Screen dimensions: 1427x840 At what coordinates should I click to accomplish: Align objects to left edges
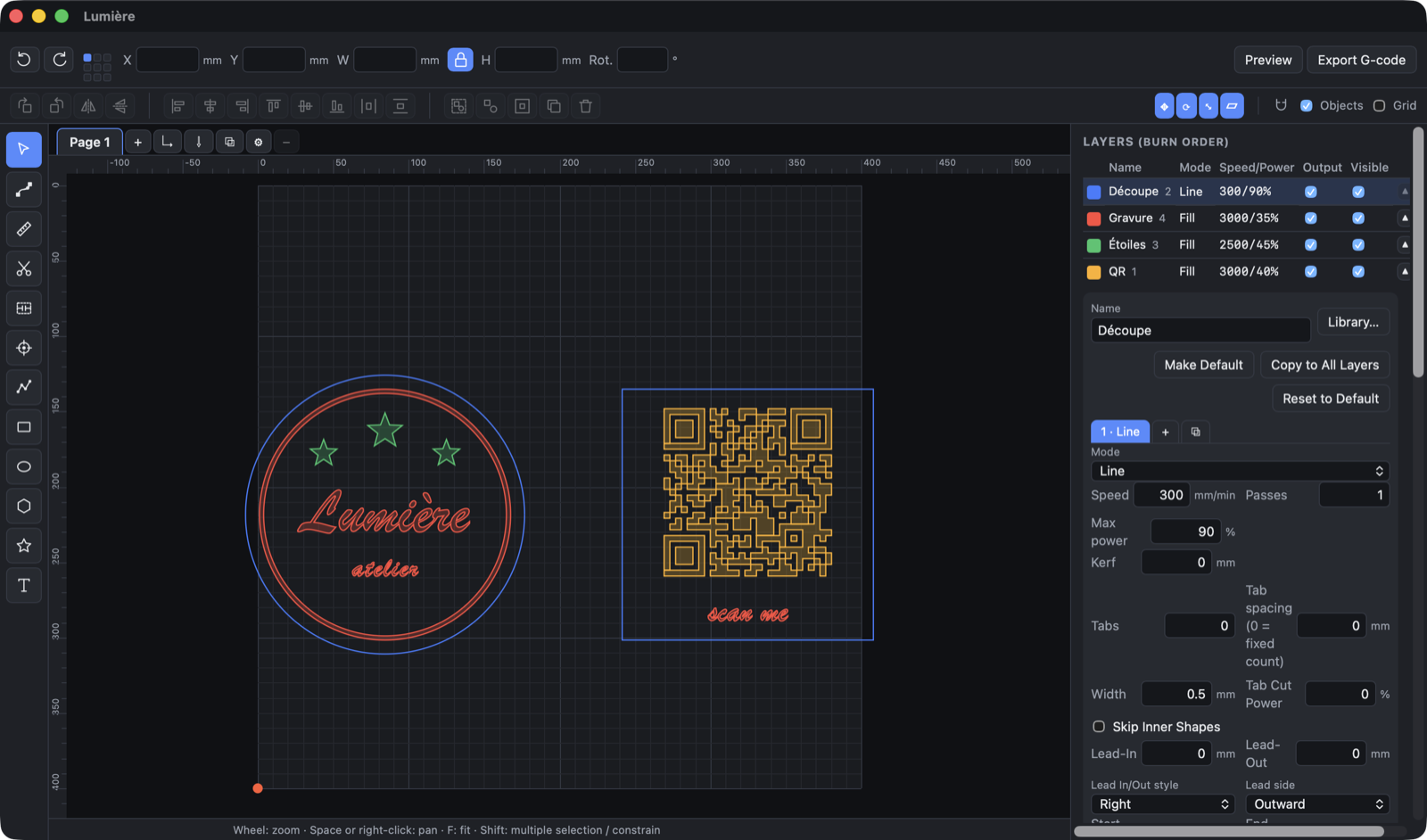coord(178,106)
